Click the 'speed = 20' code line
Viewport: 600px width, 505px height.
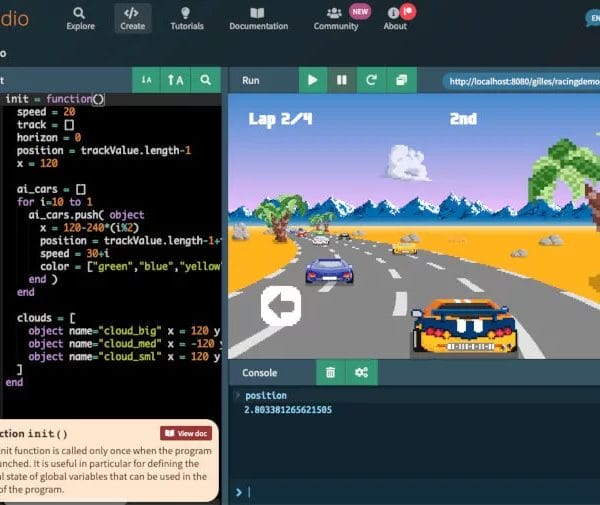(x=46, y=112)
